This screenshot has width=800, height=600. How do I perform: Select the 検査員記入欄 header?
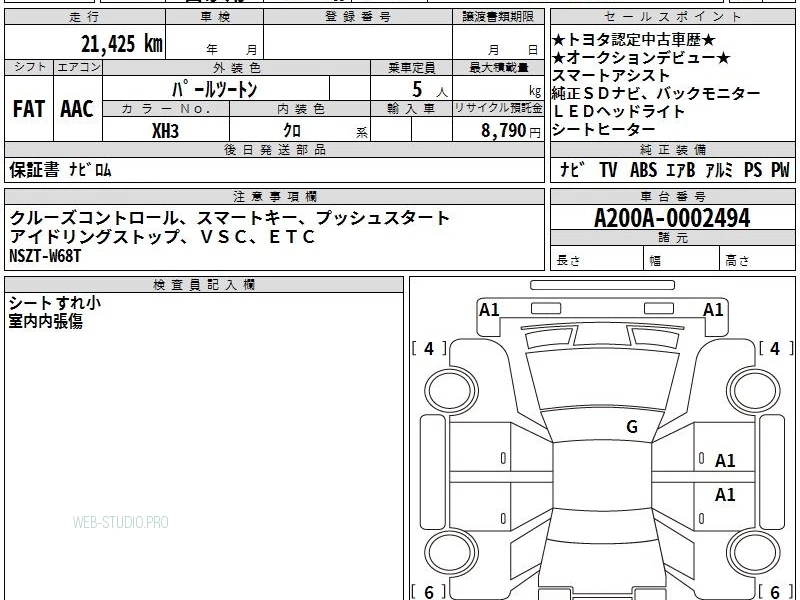tap(204, 285)
